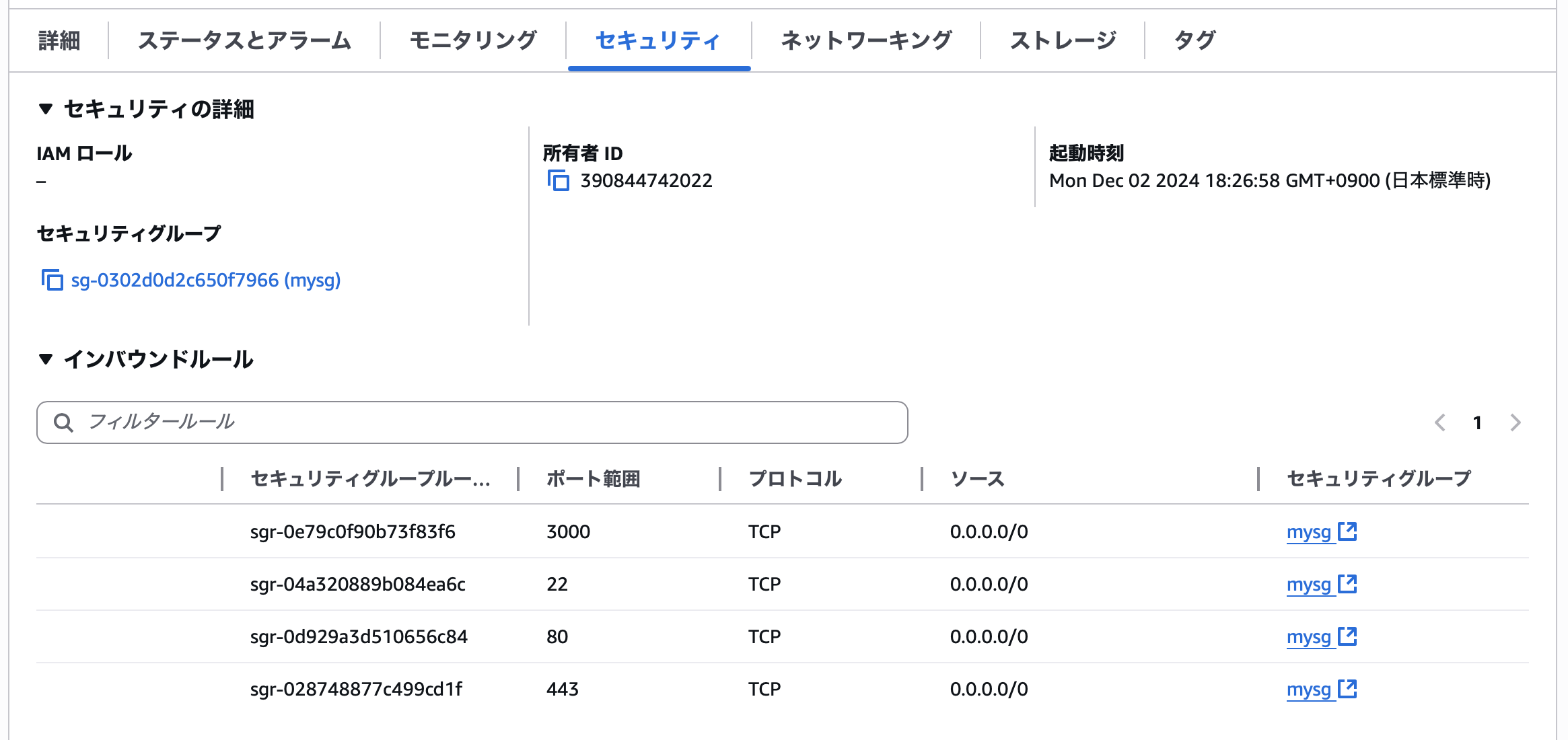
Task: Click external link icon in port 80 row
Action: pyautogui.click(x=1347, y=636)
